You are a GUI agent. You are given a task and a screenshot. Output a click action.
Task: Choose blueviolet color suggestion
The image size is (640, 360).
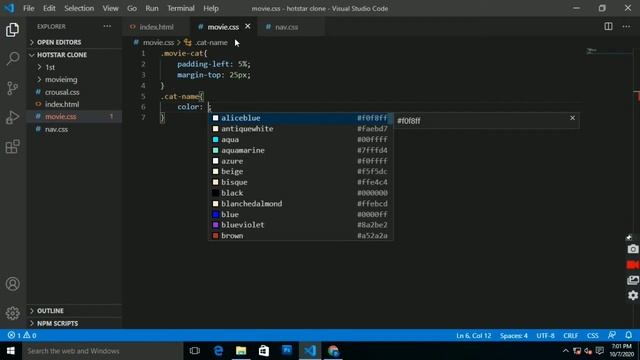pyautogui.click(x=301, y=225)
